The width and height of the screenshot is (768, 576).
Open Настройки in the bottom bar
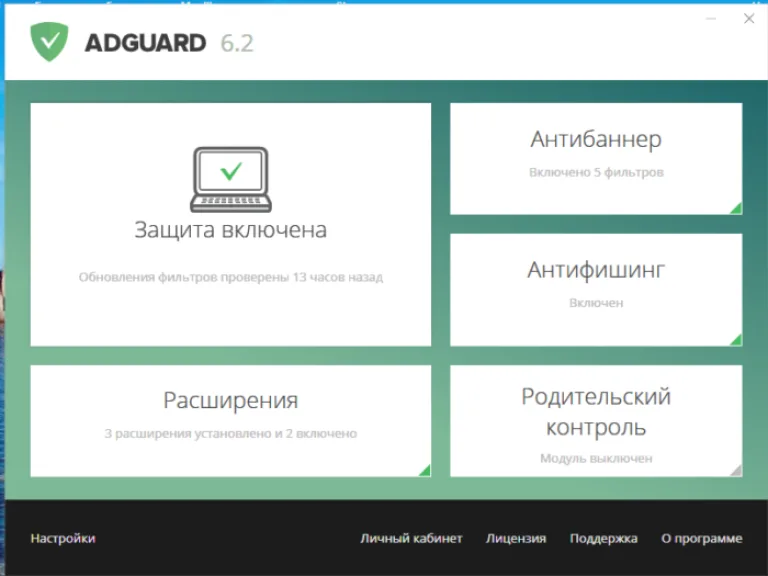[63, 538]
